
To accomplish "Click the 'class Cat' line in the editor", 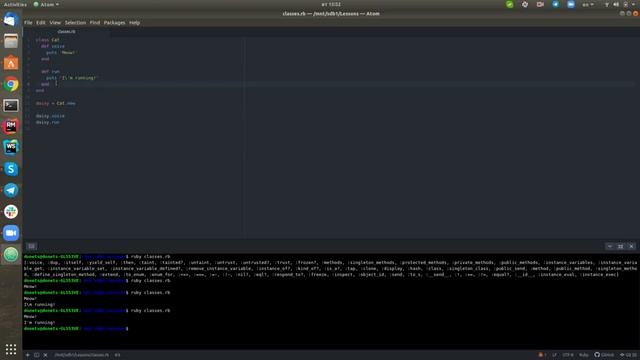I will [47, 40].
